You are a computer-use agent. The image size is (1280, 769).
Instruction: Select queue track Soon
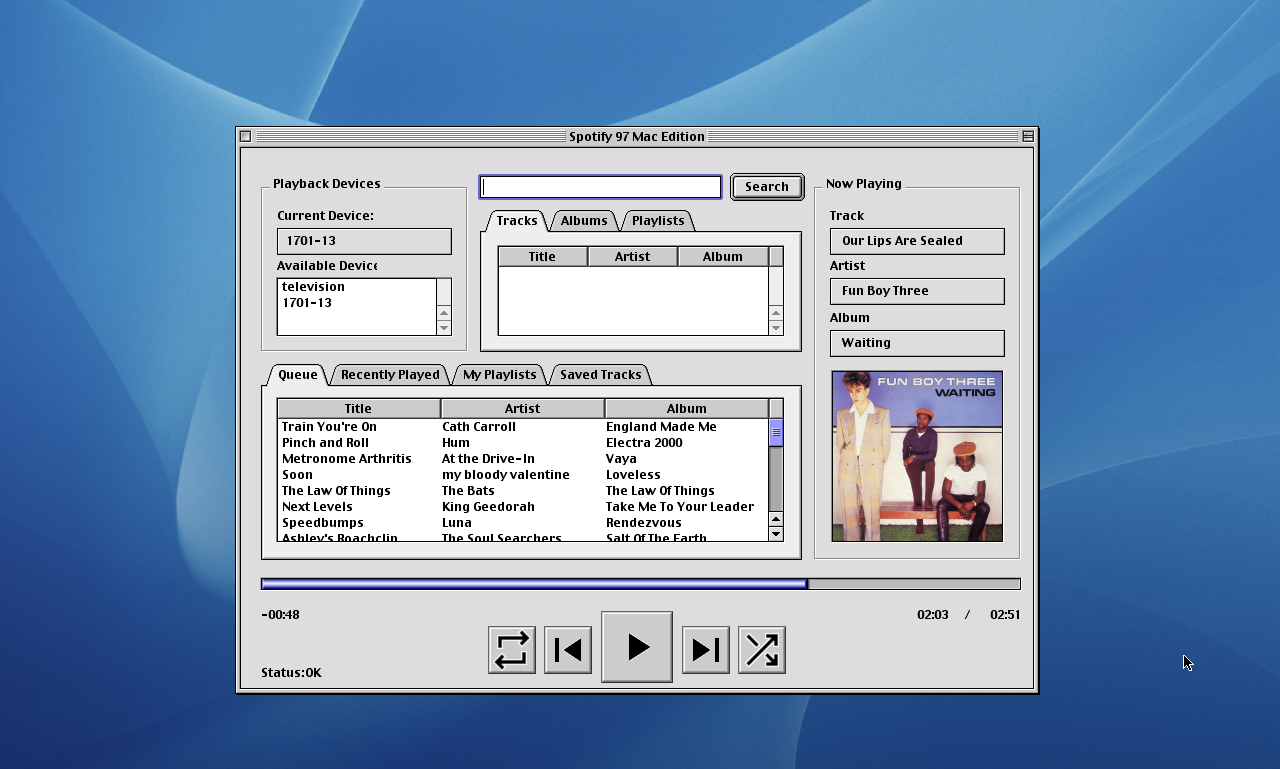click(297, 475)
